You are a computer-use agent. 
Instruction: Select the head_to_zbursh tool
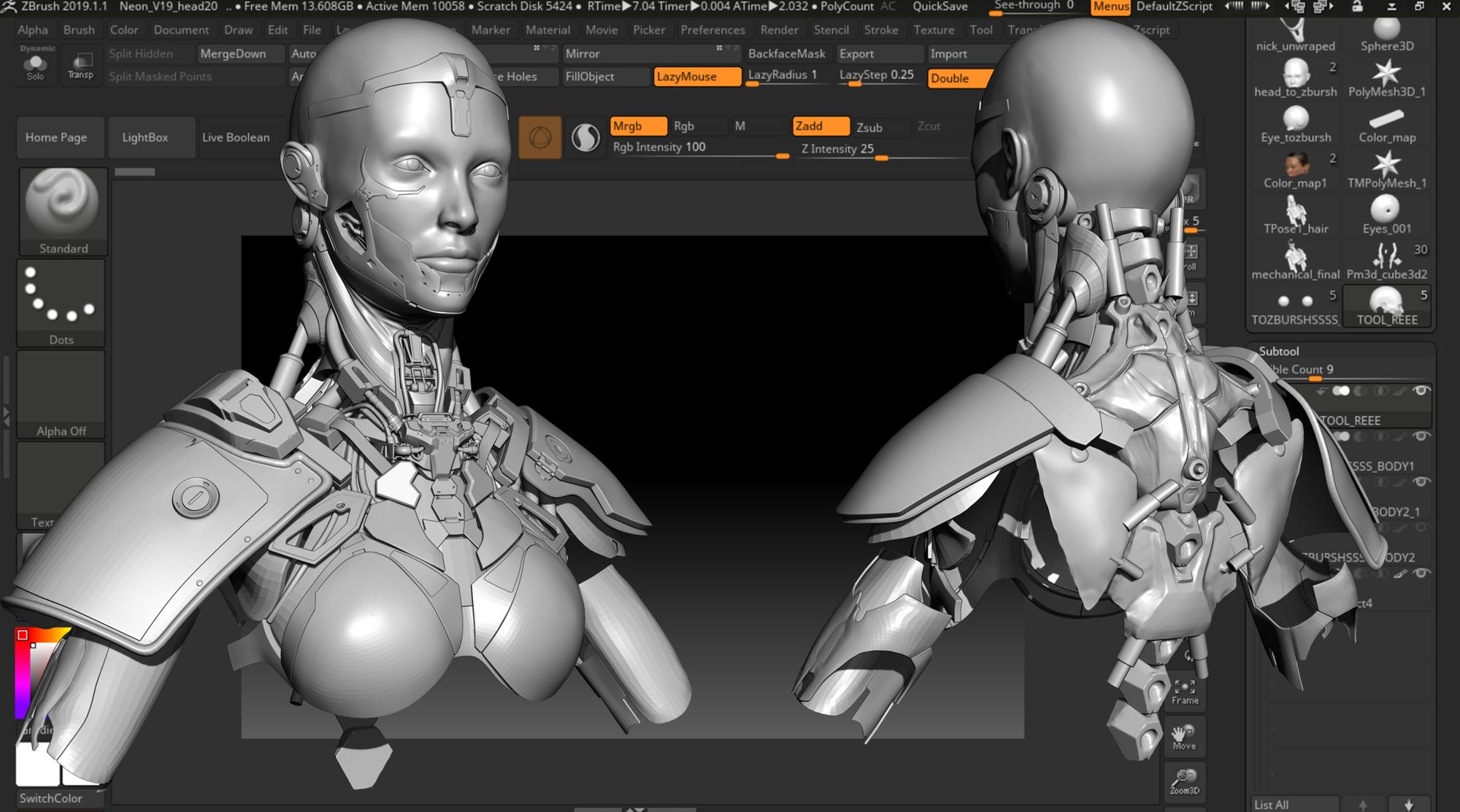point(1295,78)
